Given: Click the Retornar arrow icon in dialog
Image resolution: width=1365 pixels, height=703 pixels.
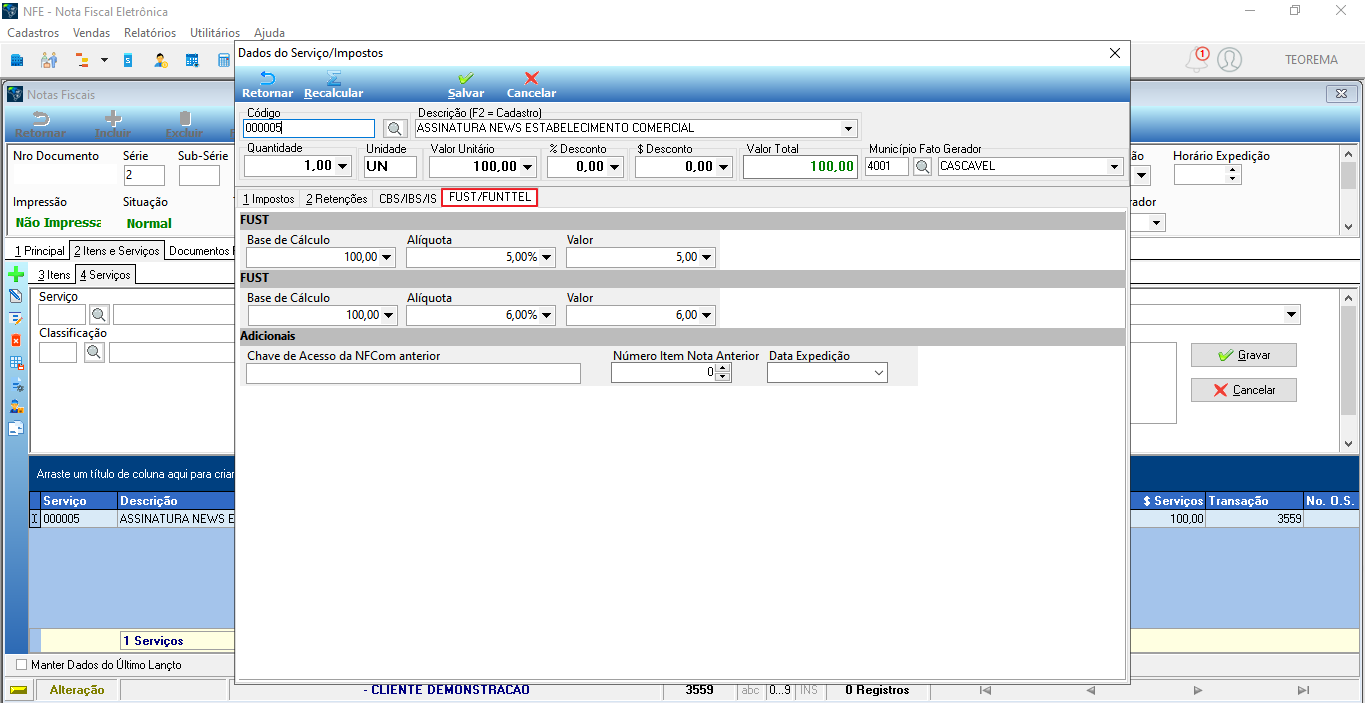Looking at the screenshot, I should pos(267,78).
